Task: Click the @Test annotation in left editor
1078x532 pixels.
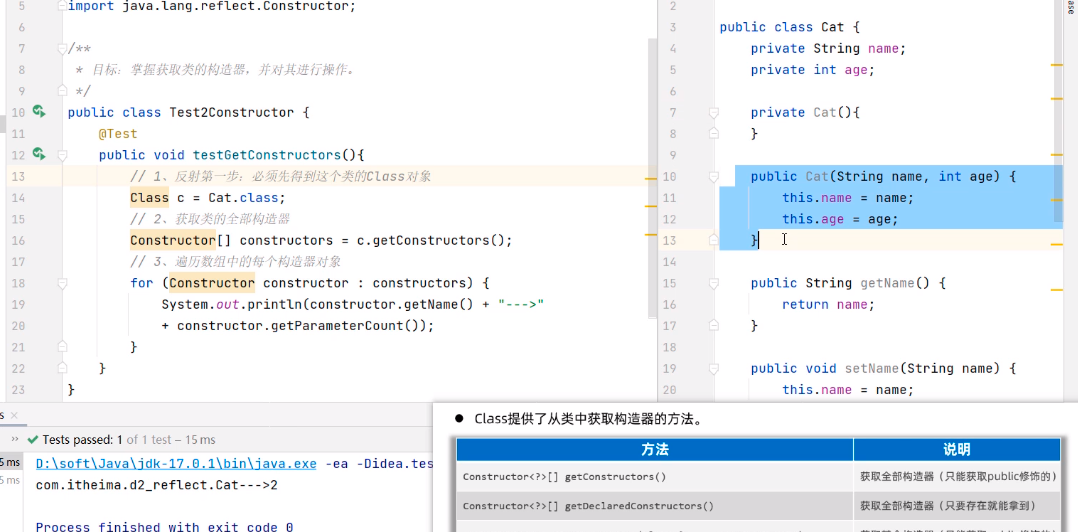Action: tap(118, 133)
